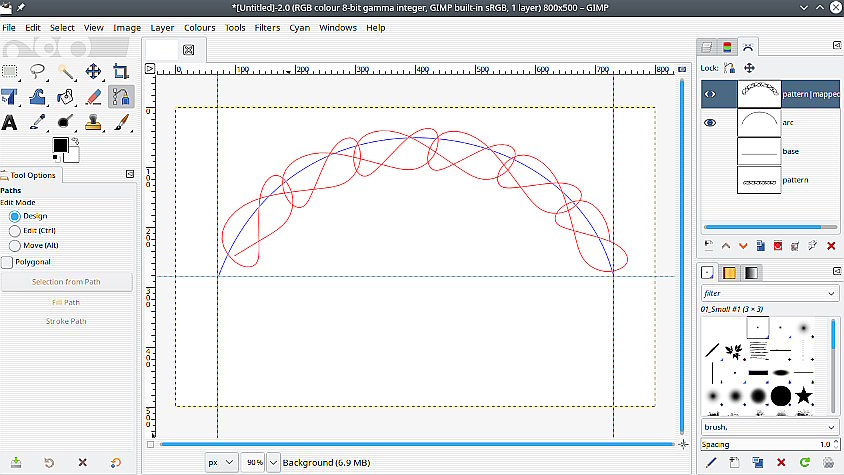Image resolution: width=844 pixels, height=475 pixels.
Task: Switch to the Channels tab
Action: point(727,46)
